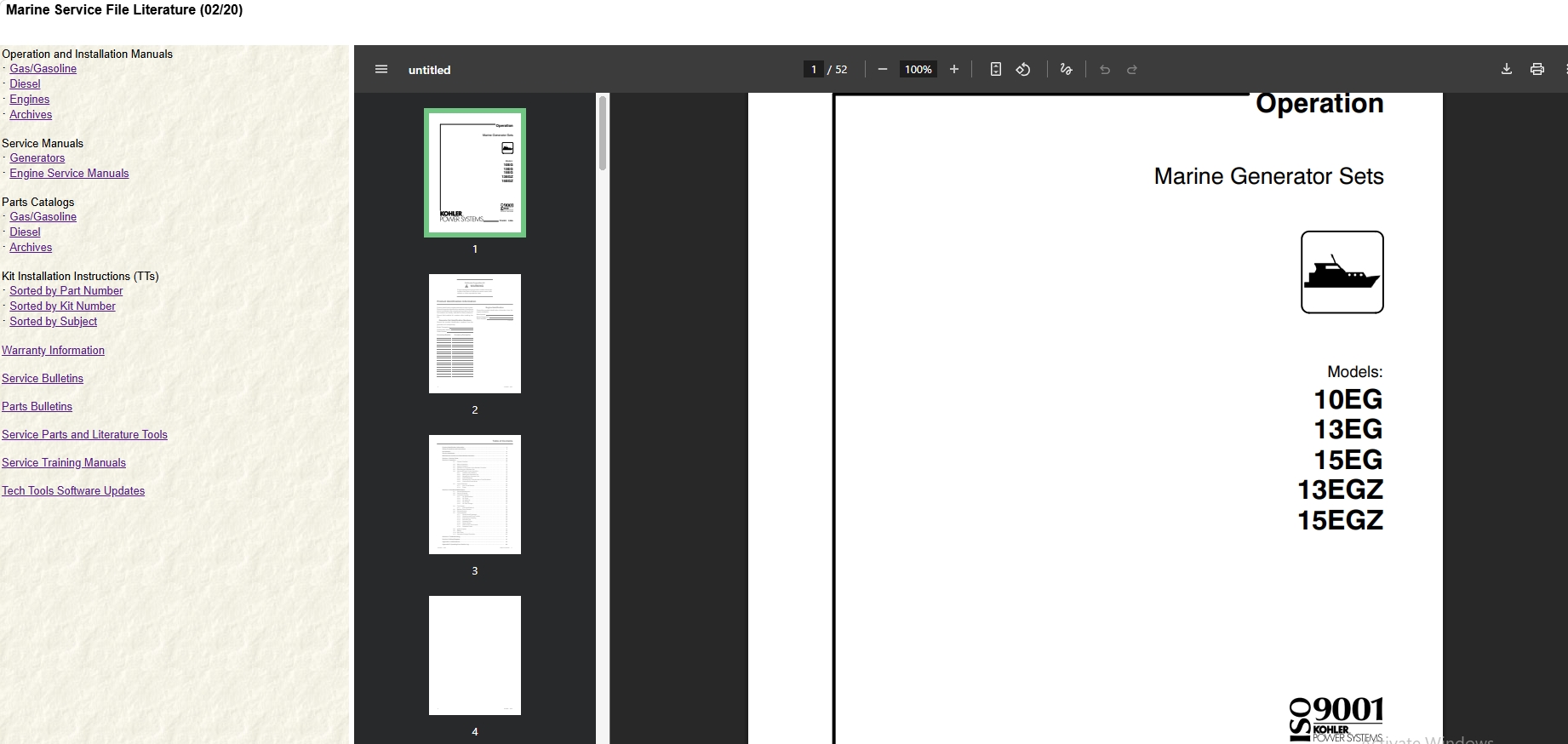Select page 3 thumbnail
This screenshot has width=1568, height=744.
coord(475,495)
